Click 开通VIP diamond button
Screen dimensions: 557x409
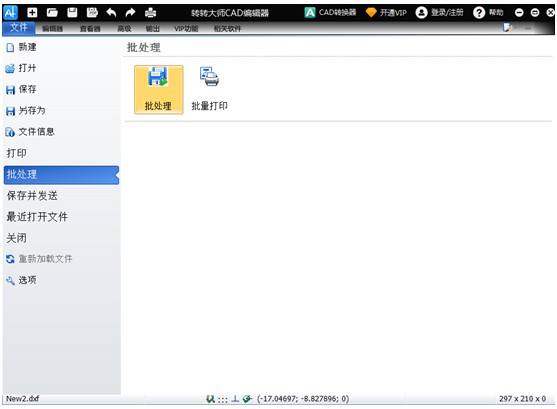[386, 13]
